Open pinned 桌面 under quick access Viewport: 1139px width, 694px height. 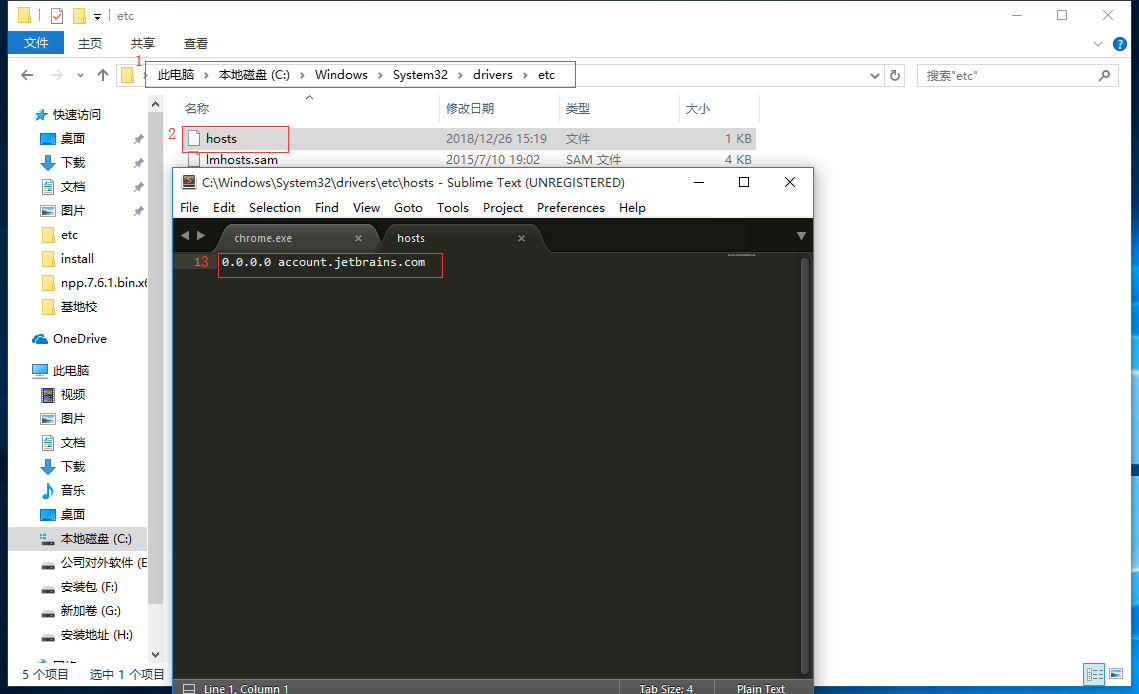tap(73, 139)
